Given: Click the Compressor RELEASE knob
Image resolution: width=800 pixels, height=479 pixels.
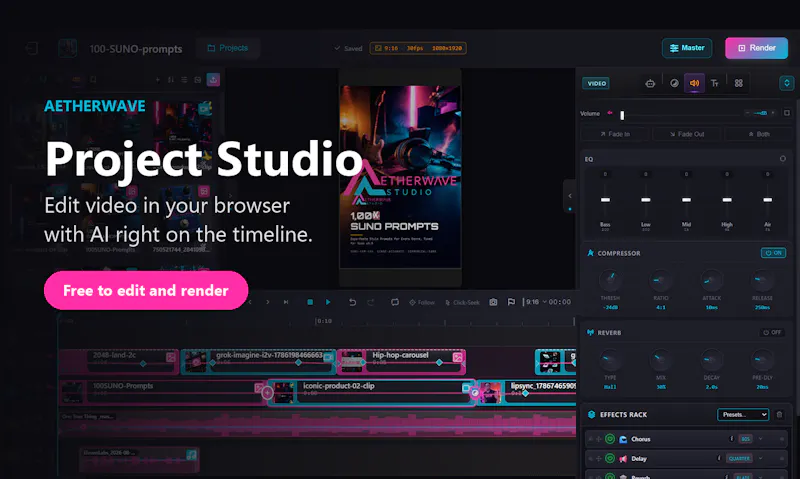Looking at the screenshot, I should click(x=762, y=280).
